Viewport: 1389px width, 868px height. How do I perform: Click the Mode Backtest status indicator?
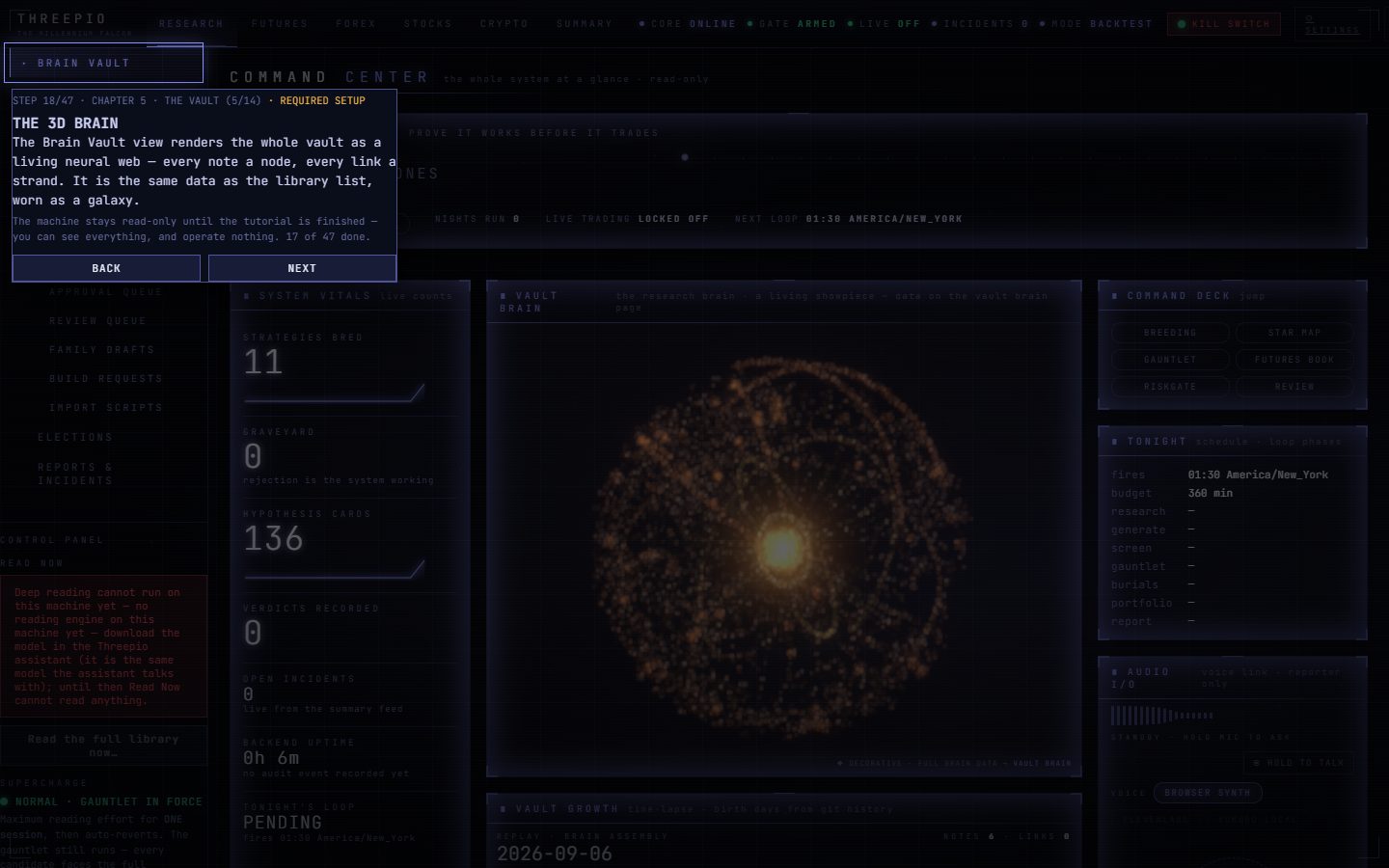coord(1096,24)
